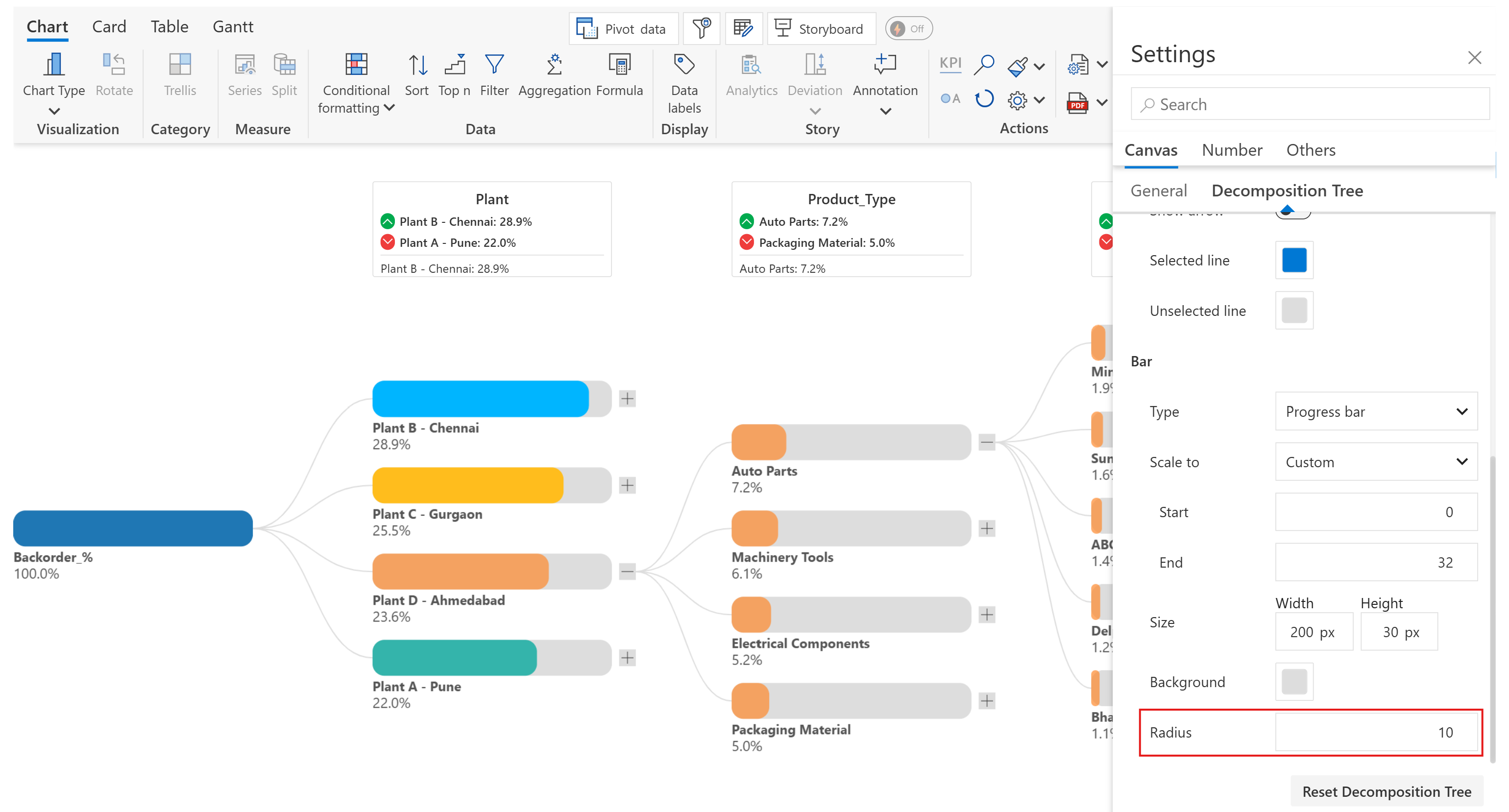Open the Aggregation tool
Image resolution: width=1509 pixels, height=812 pixels.
pyautogui.click(x=554, y=65)
